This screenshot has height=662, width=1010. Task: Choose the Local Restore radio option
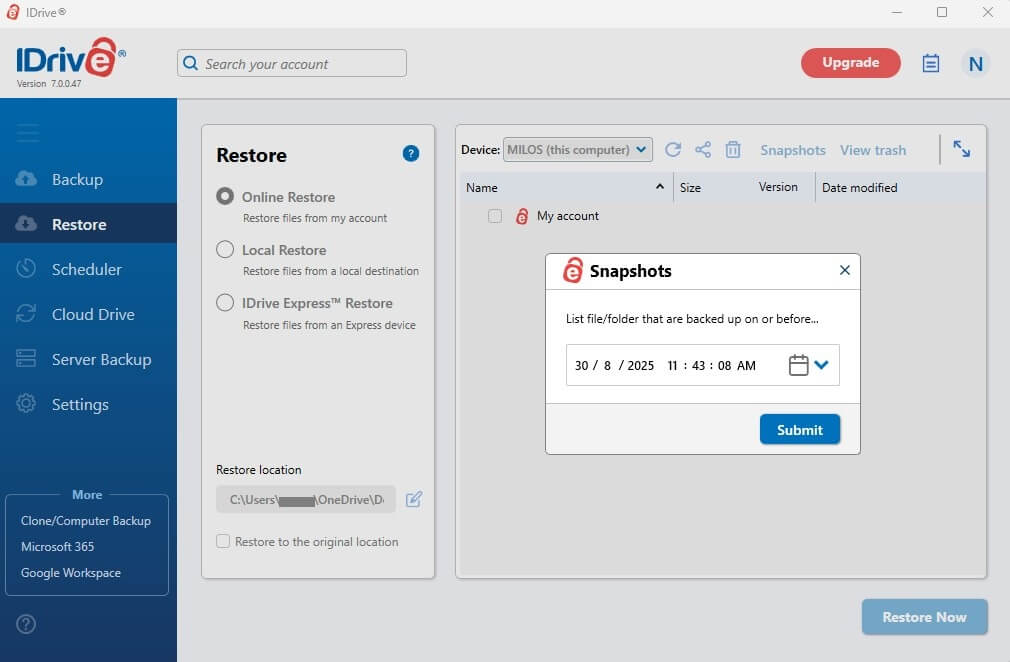(x=225, y=250)
